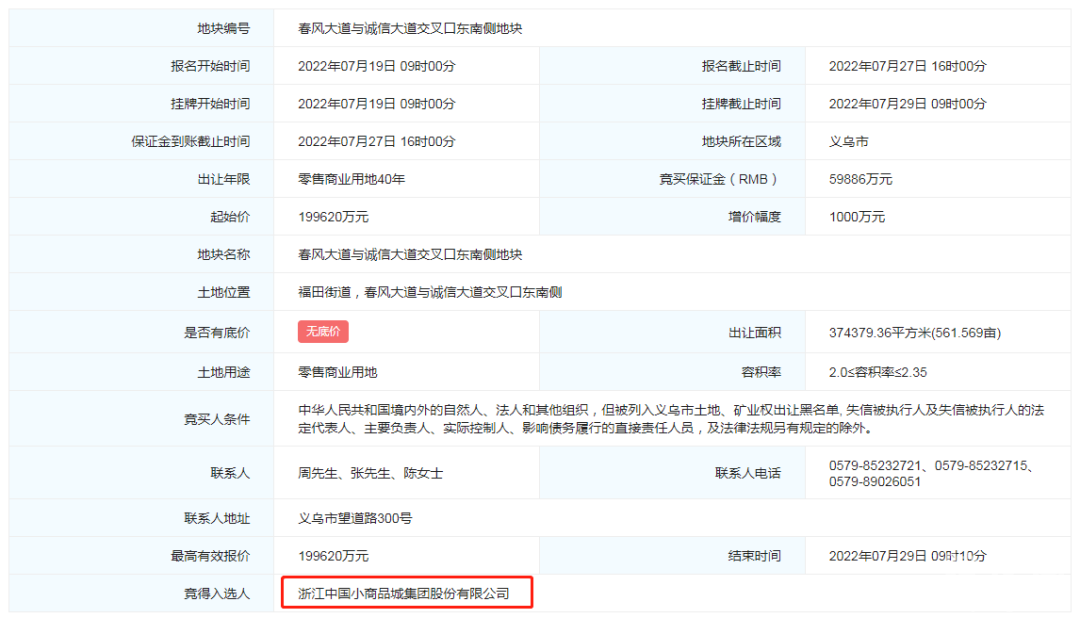Click the 出让面积 value 374379.36平方米
The image size is (1080, 618).
tap(914, 333)
